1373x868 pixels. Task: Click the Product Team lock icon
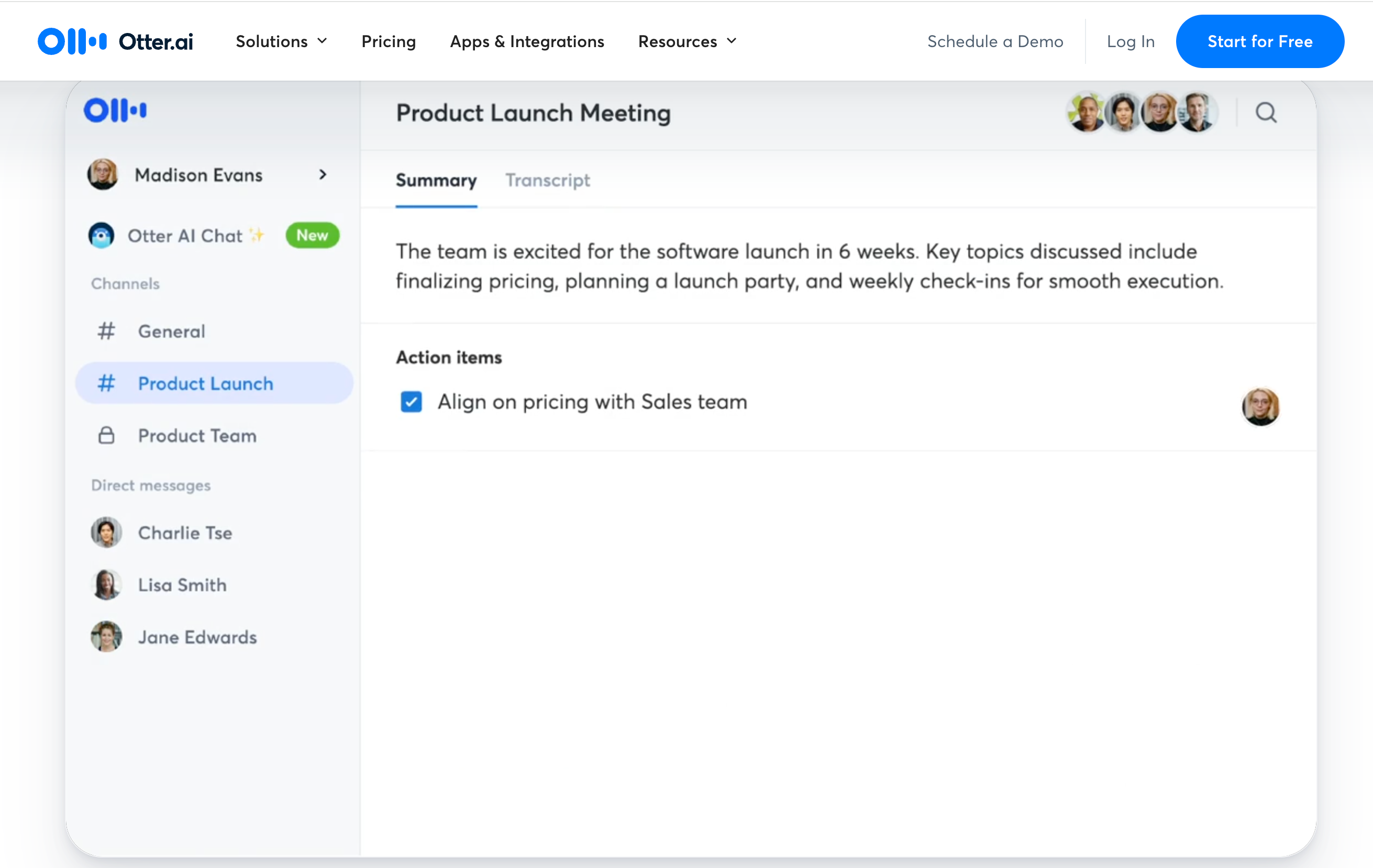tap(106, 435)
